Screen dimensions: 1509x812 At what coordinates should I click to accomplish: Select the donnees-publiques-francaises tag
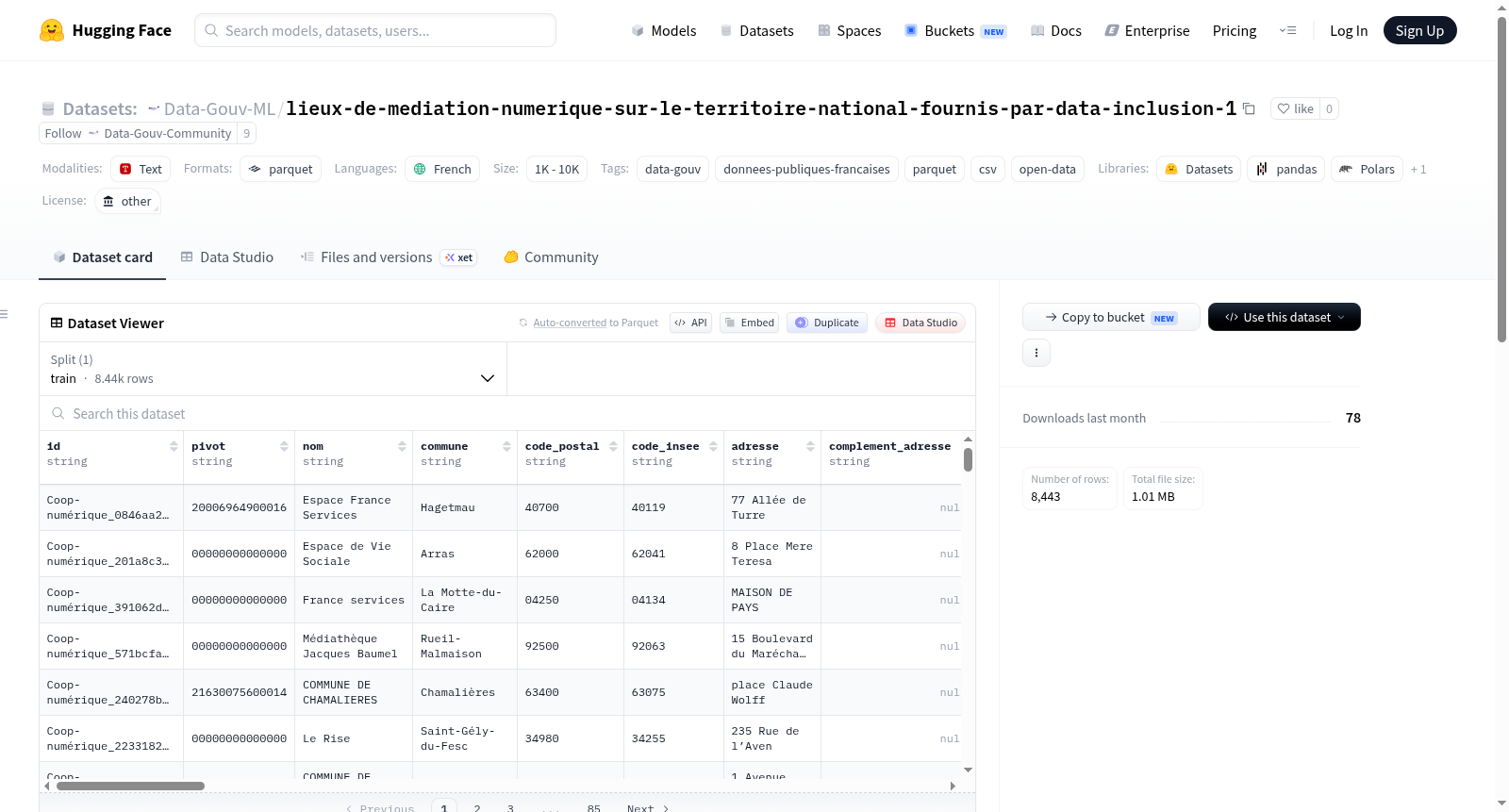806,169
